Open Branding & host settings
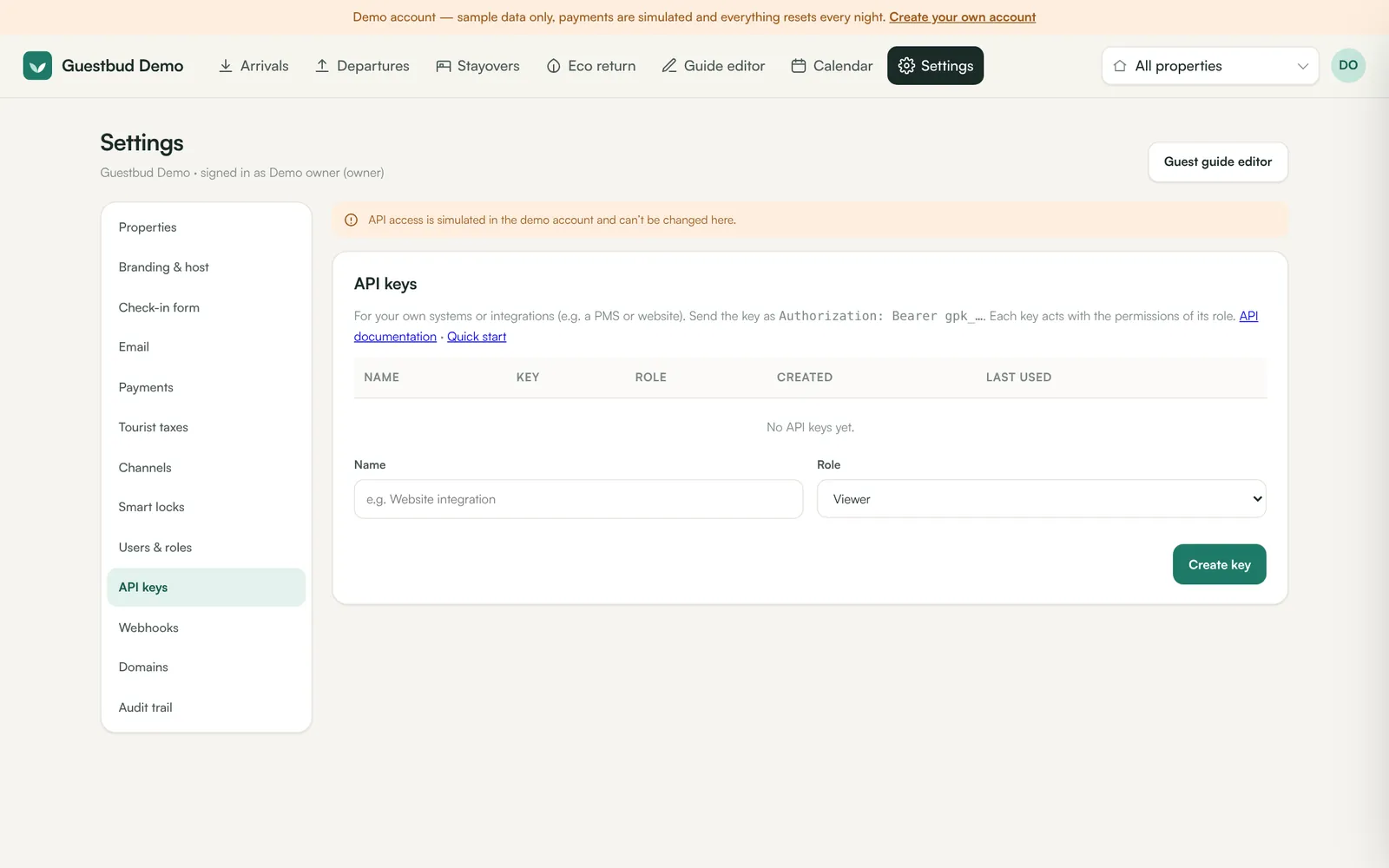The width and height of the screenshot is (1389, 868). point(206,267)
